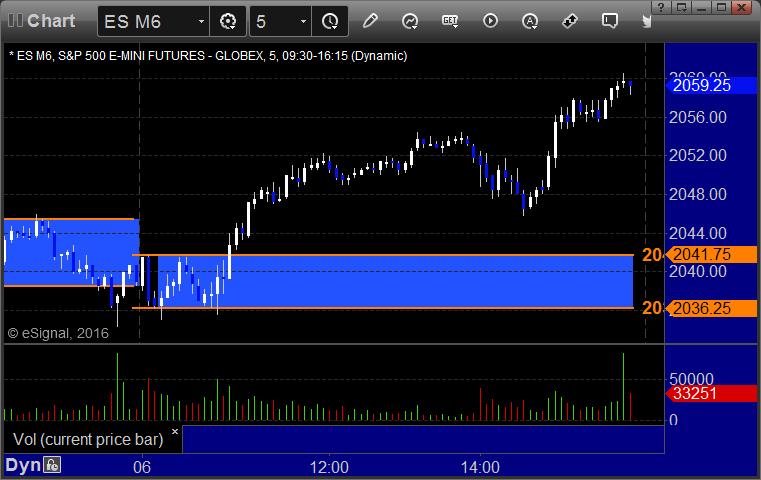Click the 2041.75 orange price marker
761x480 pixels.
click(711, 254)
